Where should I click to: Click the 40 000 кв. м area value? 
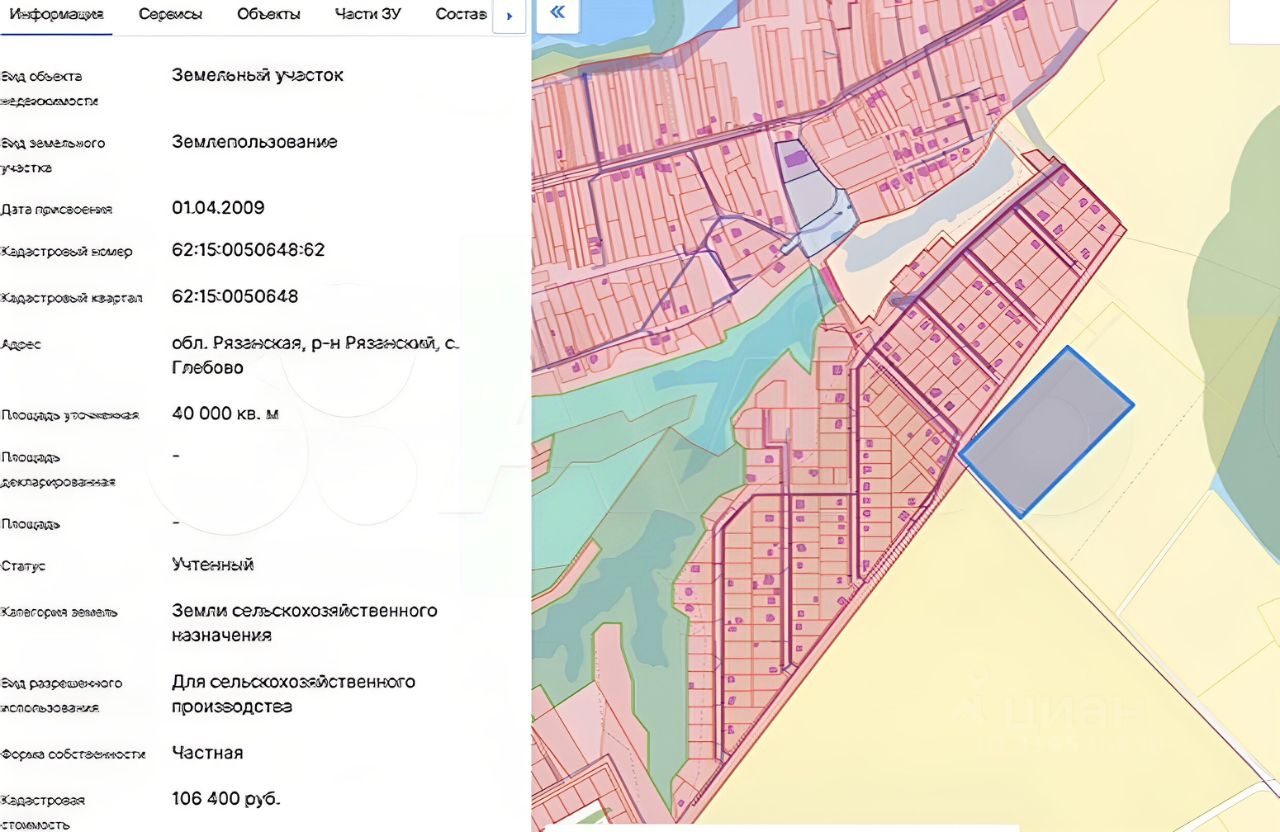225,413
